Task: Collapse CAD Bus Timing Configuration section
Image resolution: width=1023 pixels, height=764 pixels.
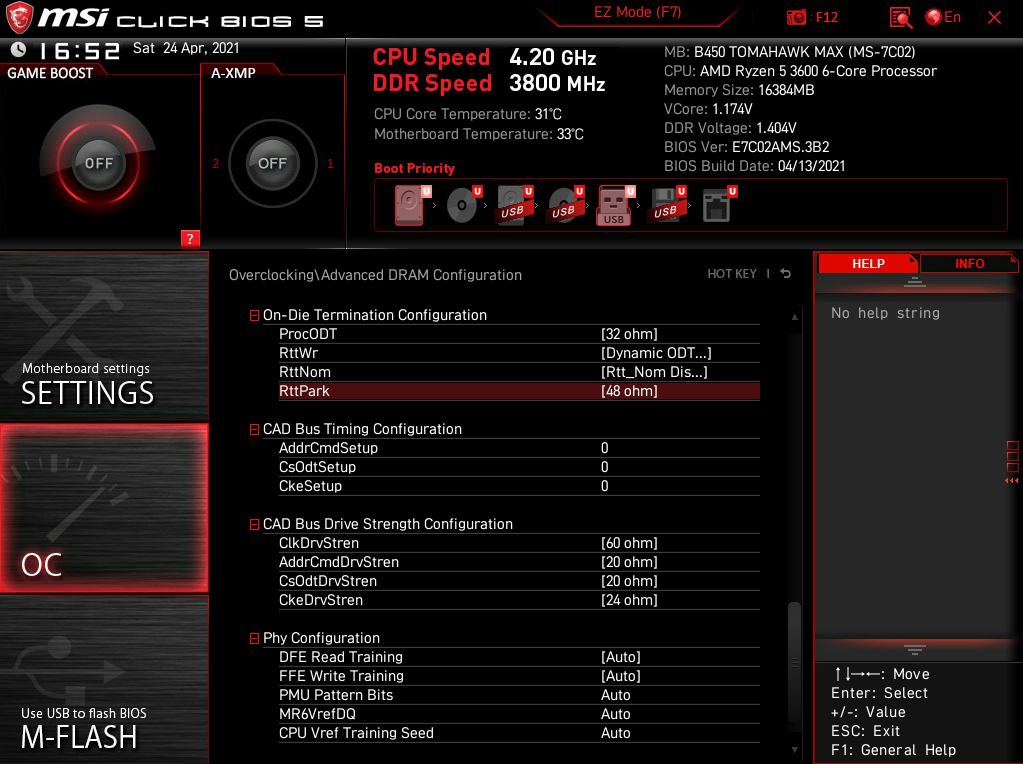Action: [x=254, y=429]
